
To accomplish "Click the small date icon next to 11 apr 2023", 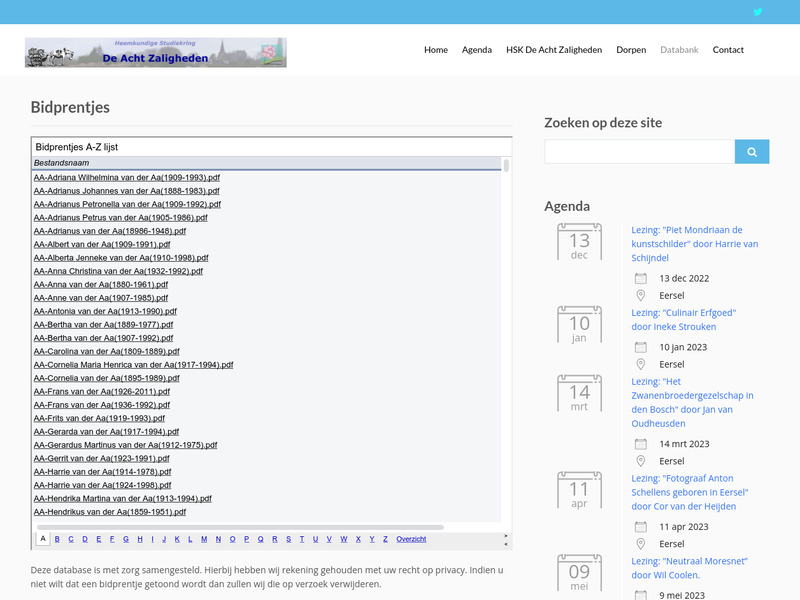I will (640, 527).
